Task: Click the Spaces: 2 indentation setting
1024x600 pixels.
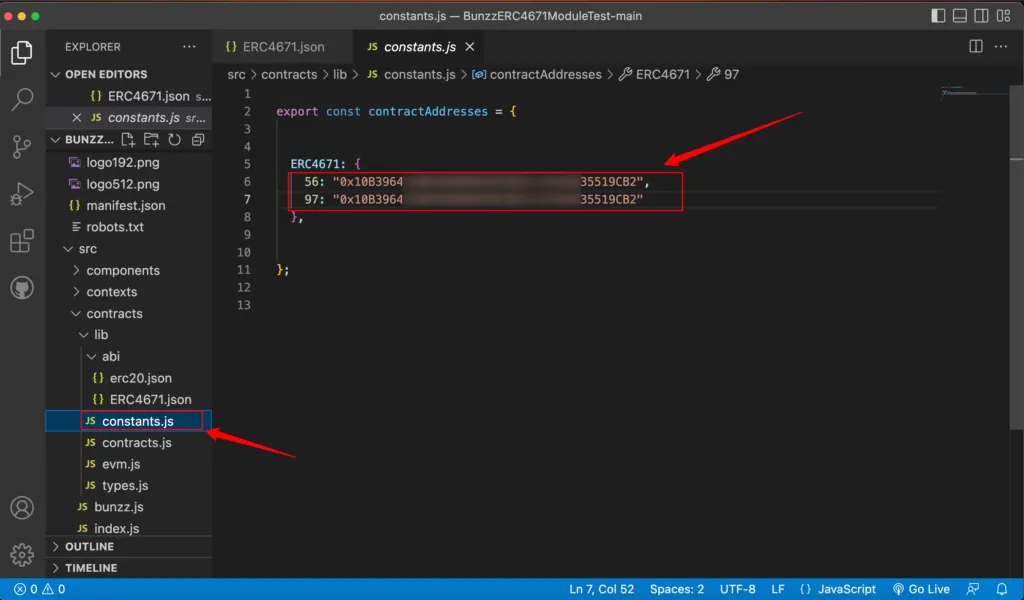Action: [x=677, y=589]
